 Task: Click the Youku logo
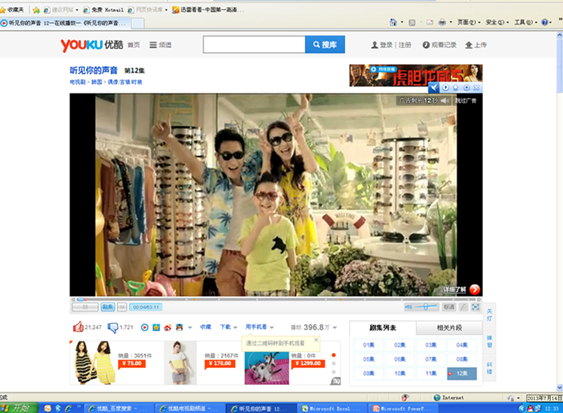click(x=92, y=45)
